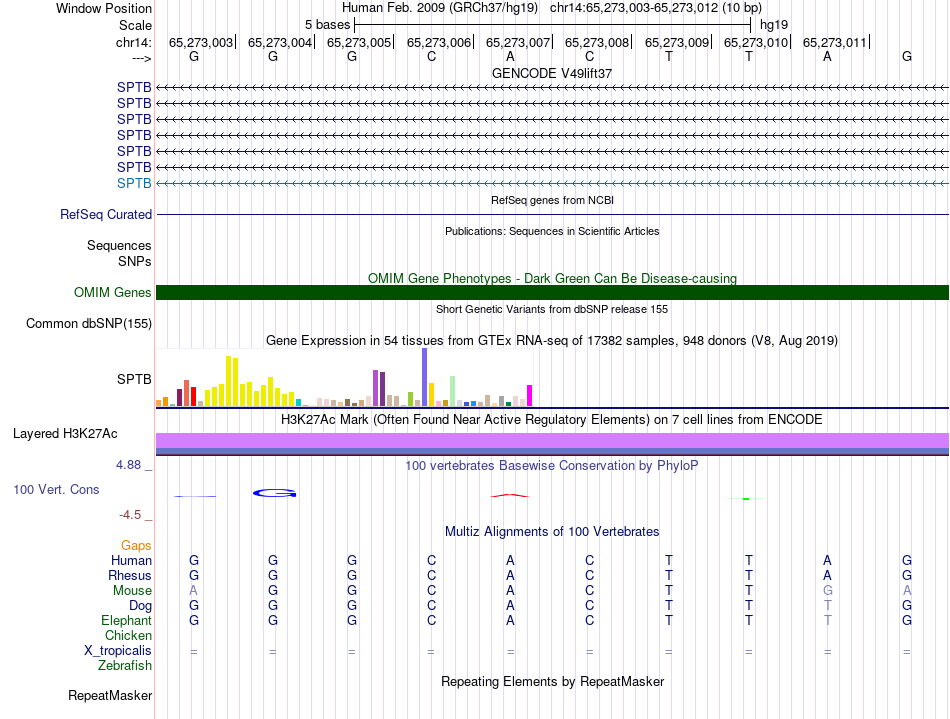Viewport: 950px width, 719px height.
Task: Click the orange Gaps row label
Action: click(x=136, y=545)
